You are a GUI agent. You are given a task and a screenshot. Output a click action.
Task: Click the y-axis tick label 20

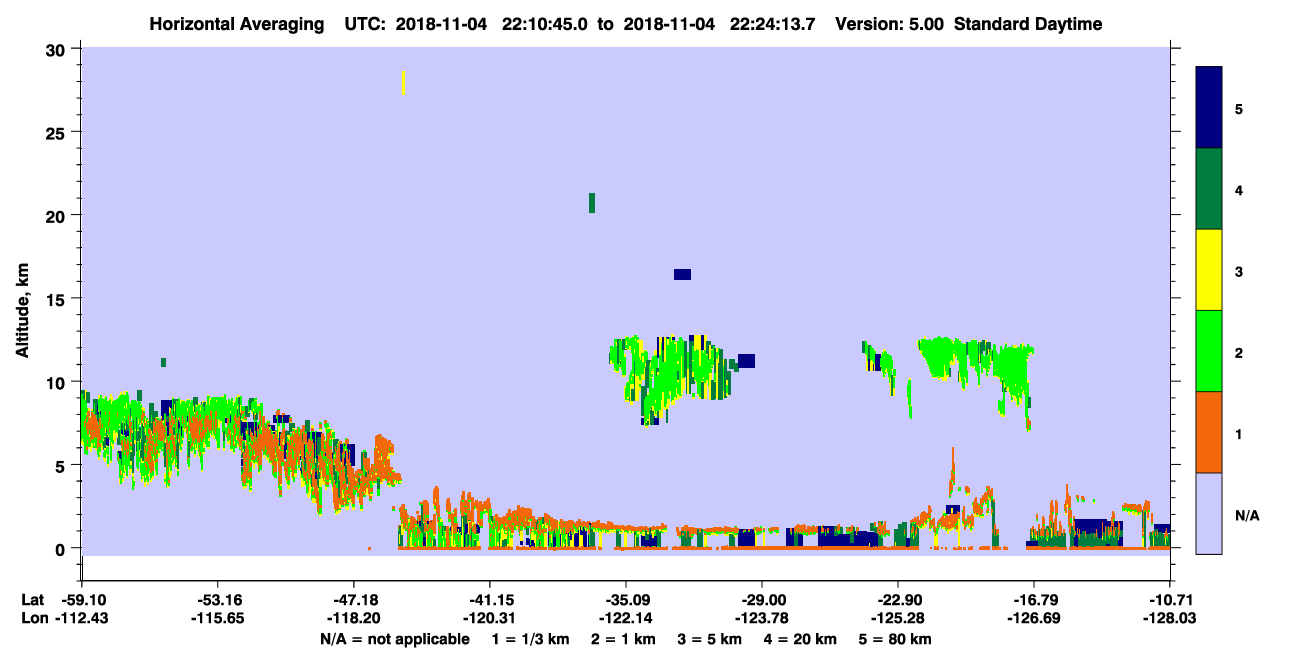58,216
